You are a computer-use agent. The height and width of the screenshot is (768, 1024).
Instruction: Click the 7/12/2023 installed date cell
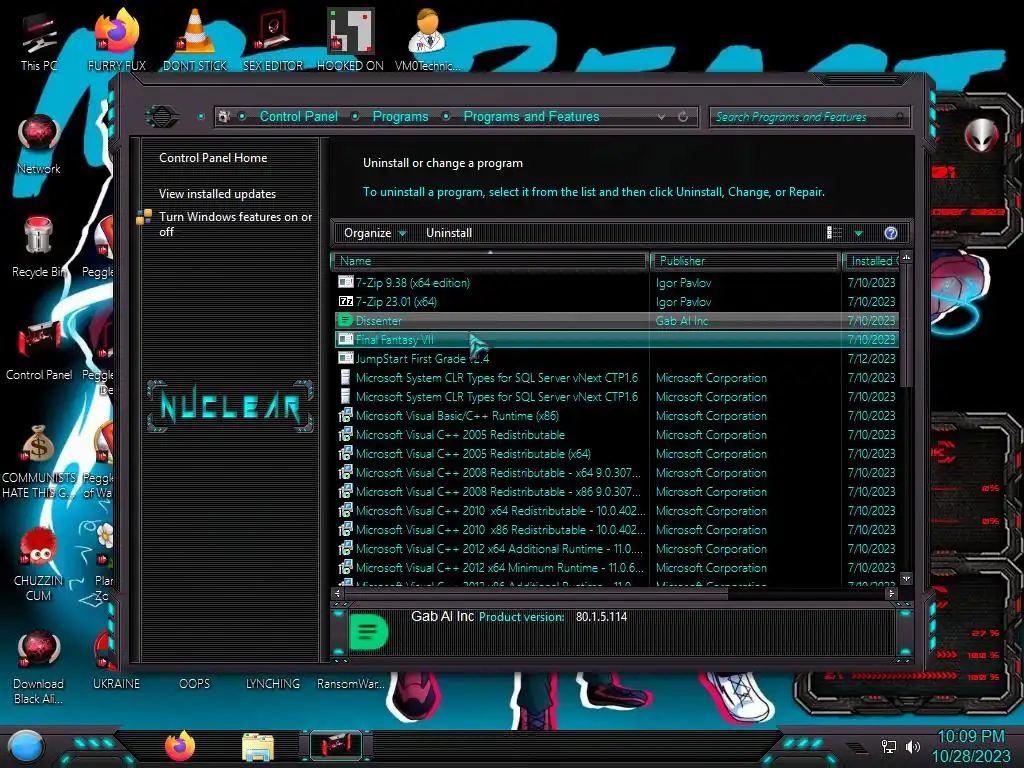[871, 359]
